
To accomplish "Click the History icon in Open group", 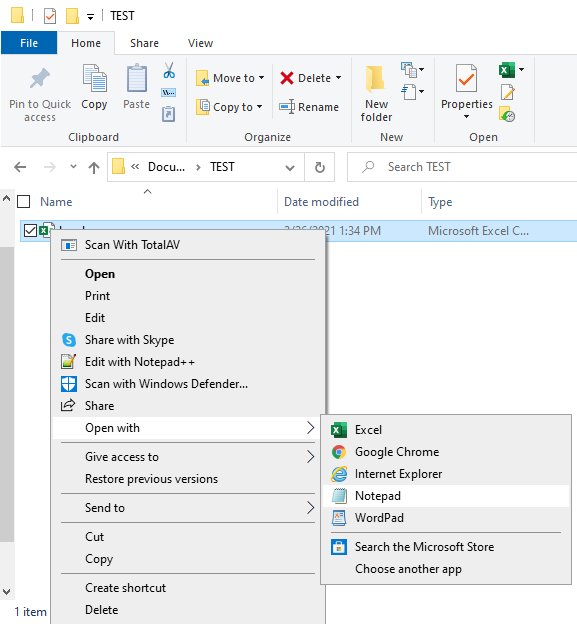I will pos(507,114).
